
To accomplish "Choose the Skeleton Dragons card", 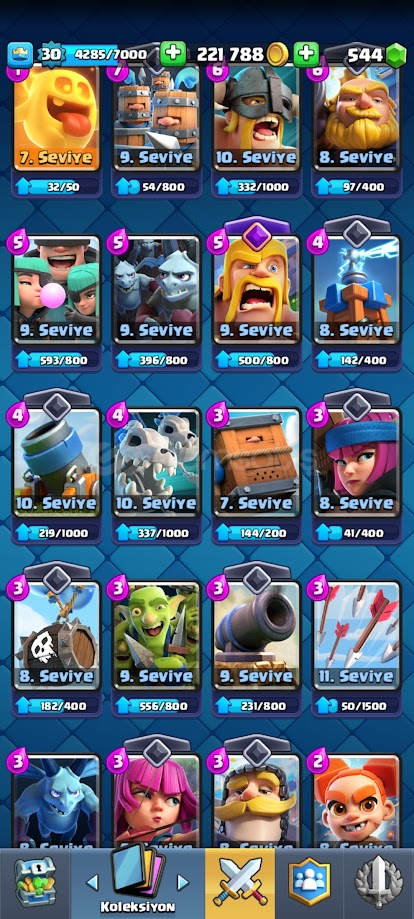I will 157,462.
